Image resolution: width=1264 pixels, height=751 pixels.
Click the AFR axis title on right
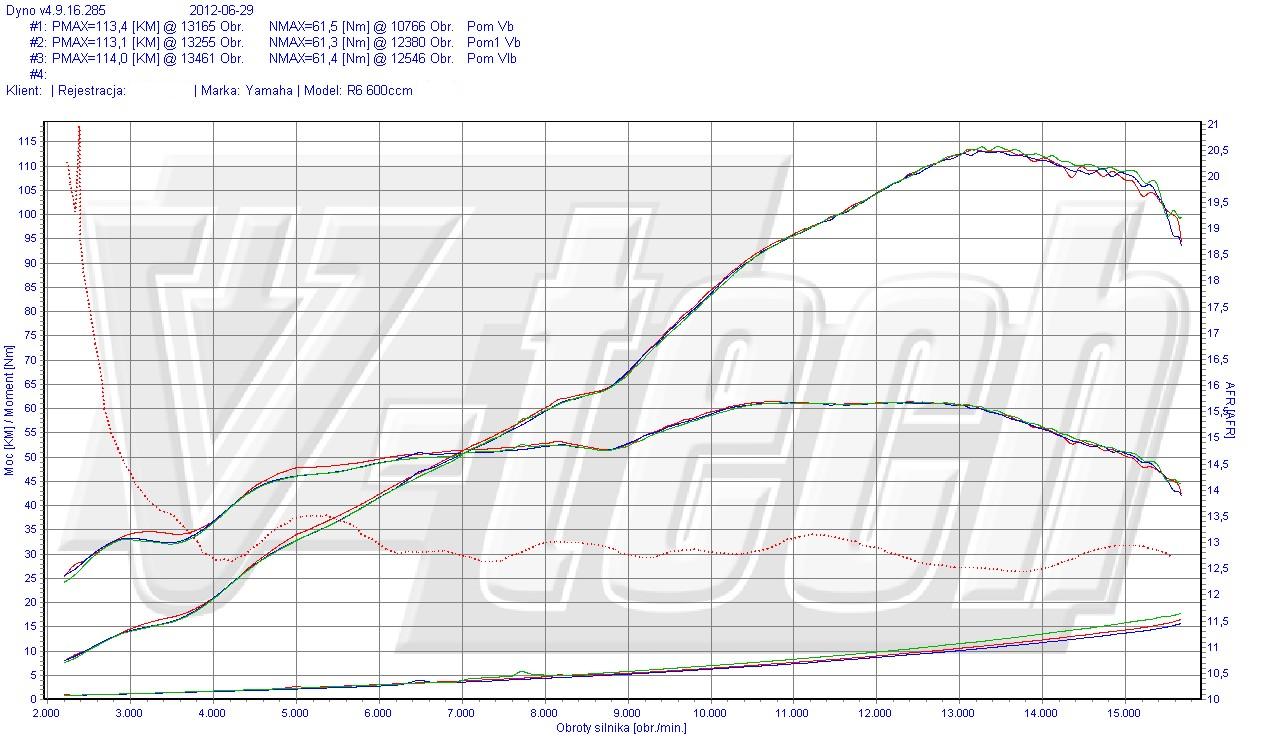pyautogui.click(x=1230, y=411)
